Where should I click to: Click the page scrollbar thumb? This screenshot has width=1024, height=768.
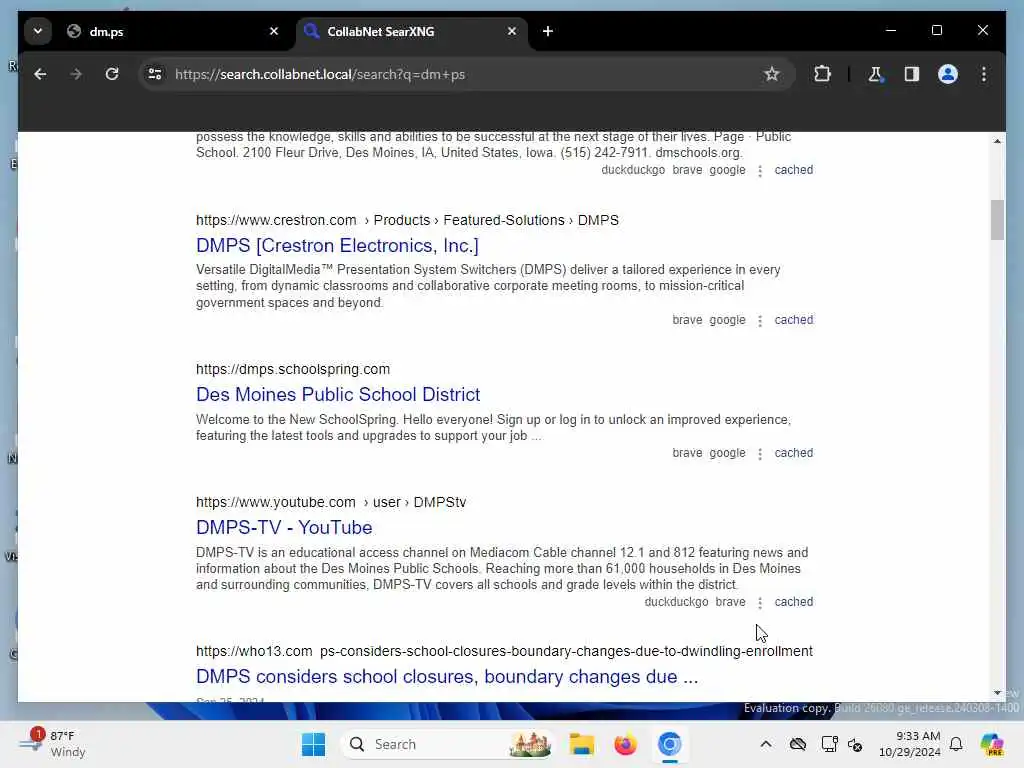(x=997, y=220)
